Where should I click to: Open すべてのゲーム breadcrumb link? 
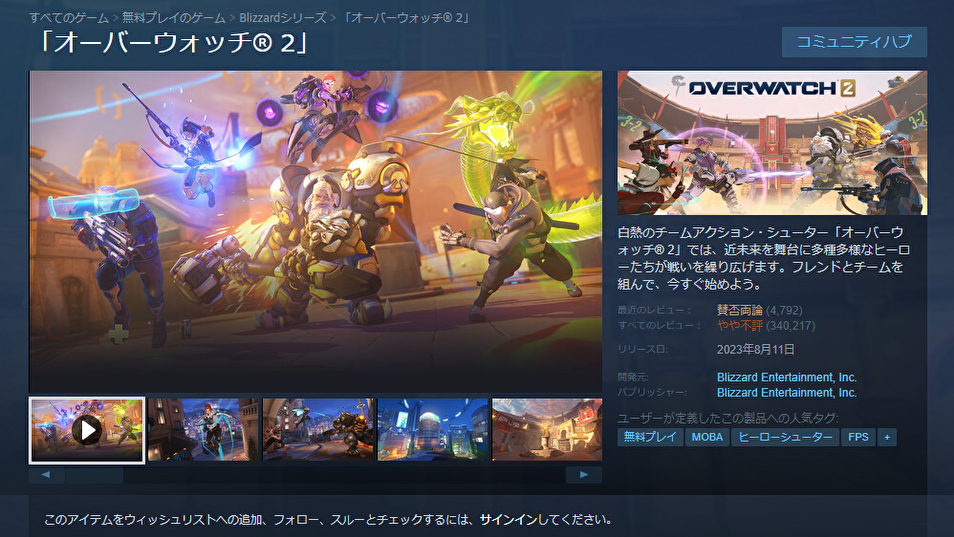(x=69, y=18)
